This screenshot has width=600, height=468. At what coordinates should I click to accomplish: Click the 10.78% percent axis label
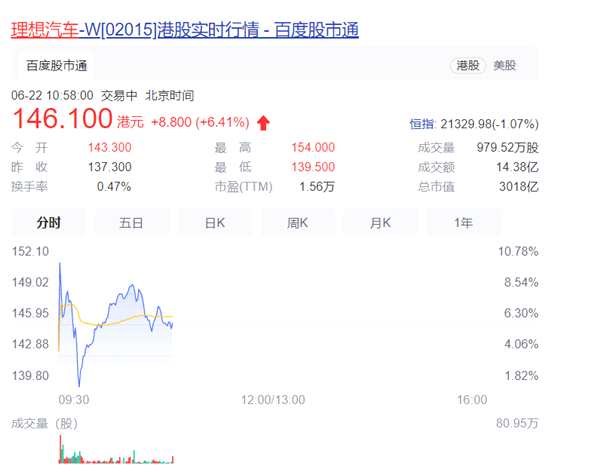point(518,251)
